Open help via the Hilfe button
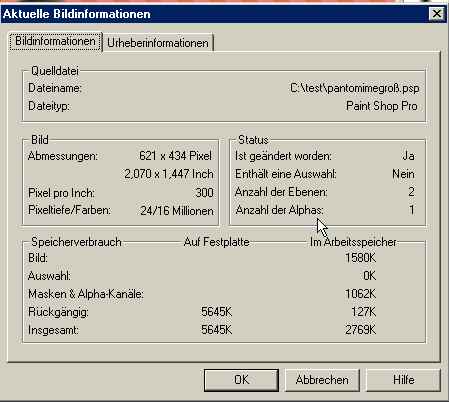This screenshot has height=402, width=449. [403, 380]
